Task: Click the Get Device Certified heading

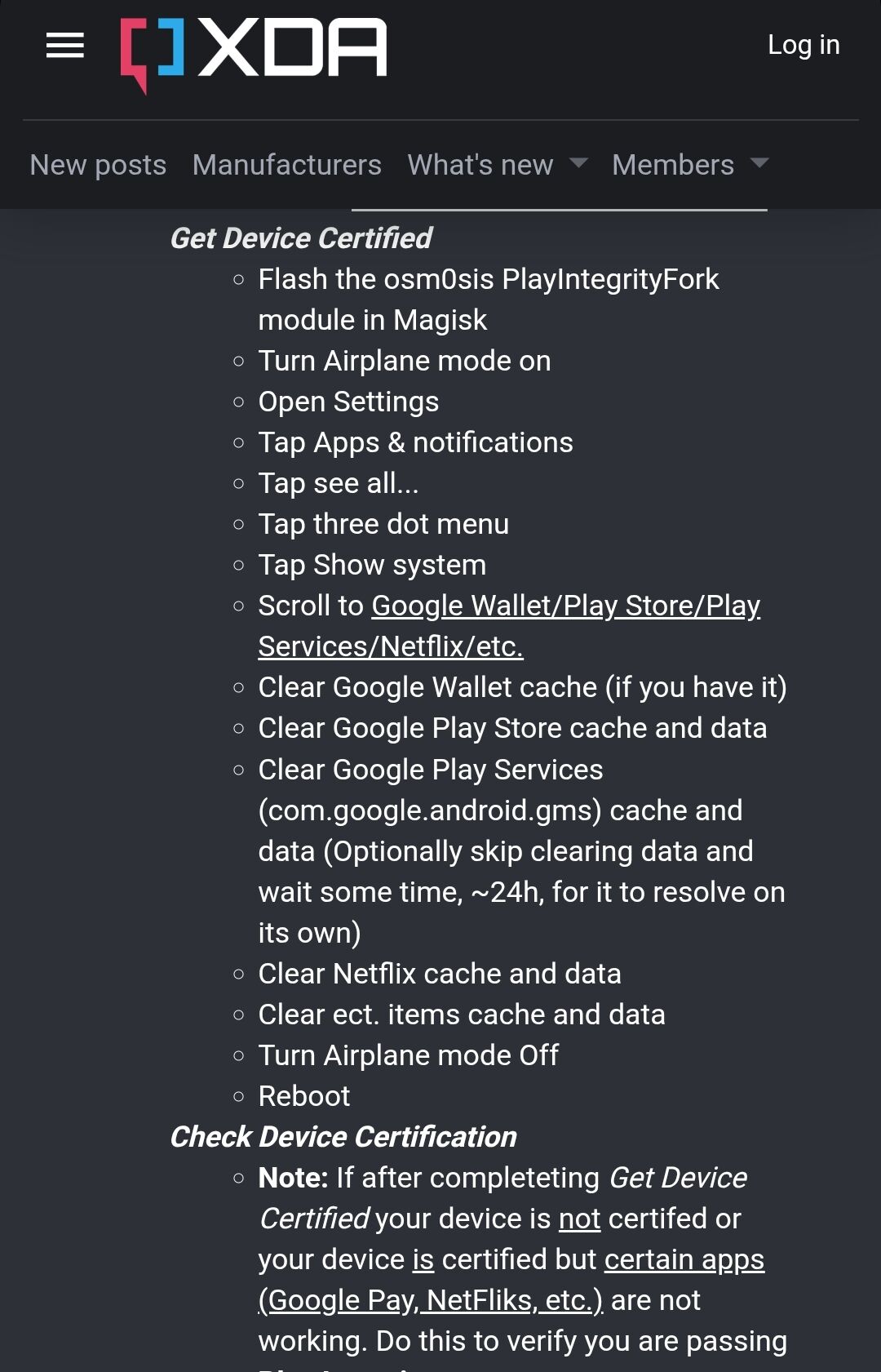Action: (300, 238)
